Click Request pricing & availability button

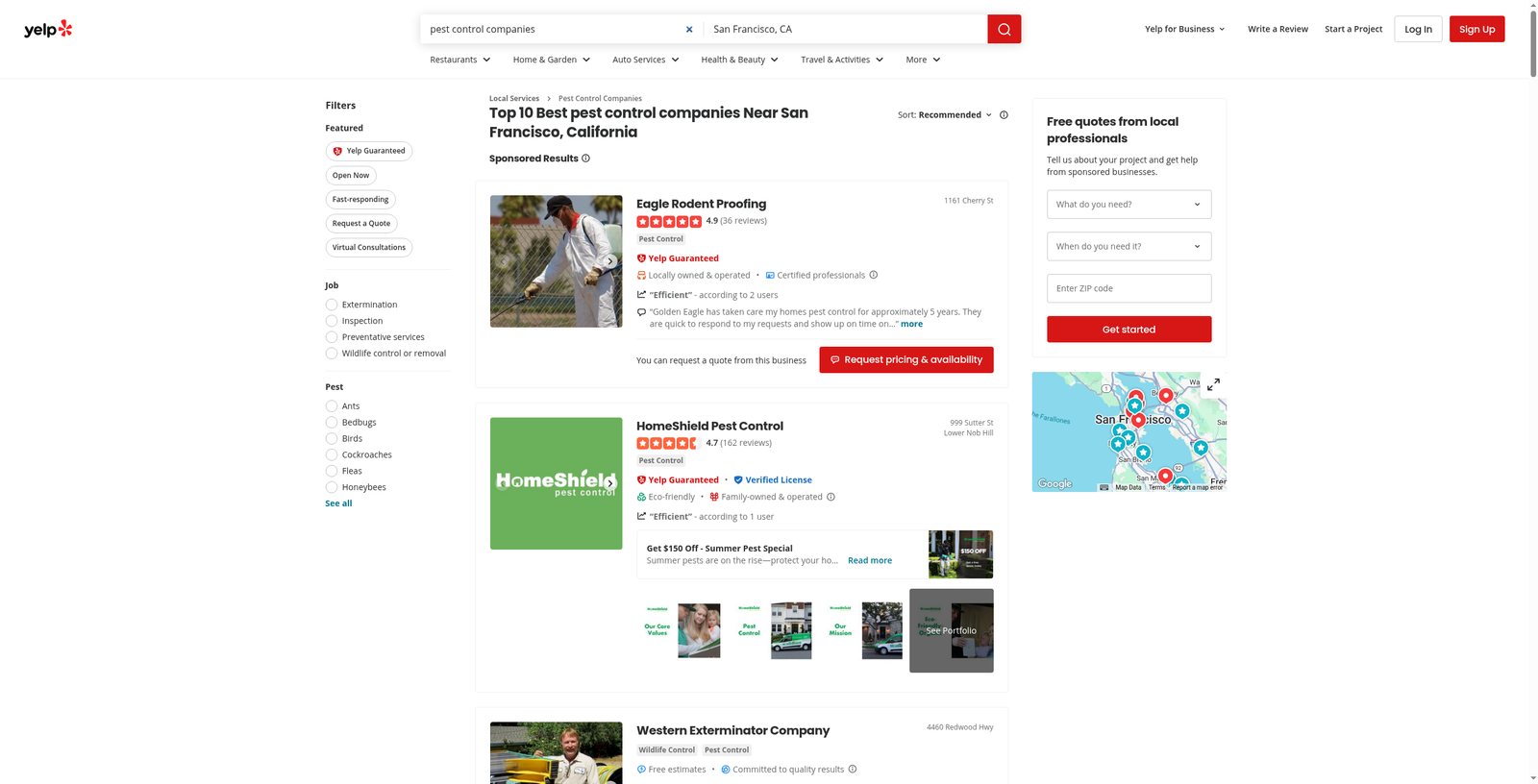[906, 359]
